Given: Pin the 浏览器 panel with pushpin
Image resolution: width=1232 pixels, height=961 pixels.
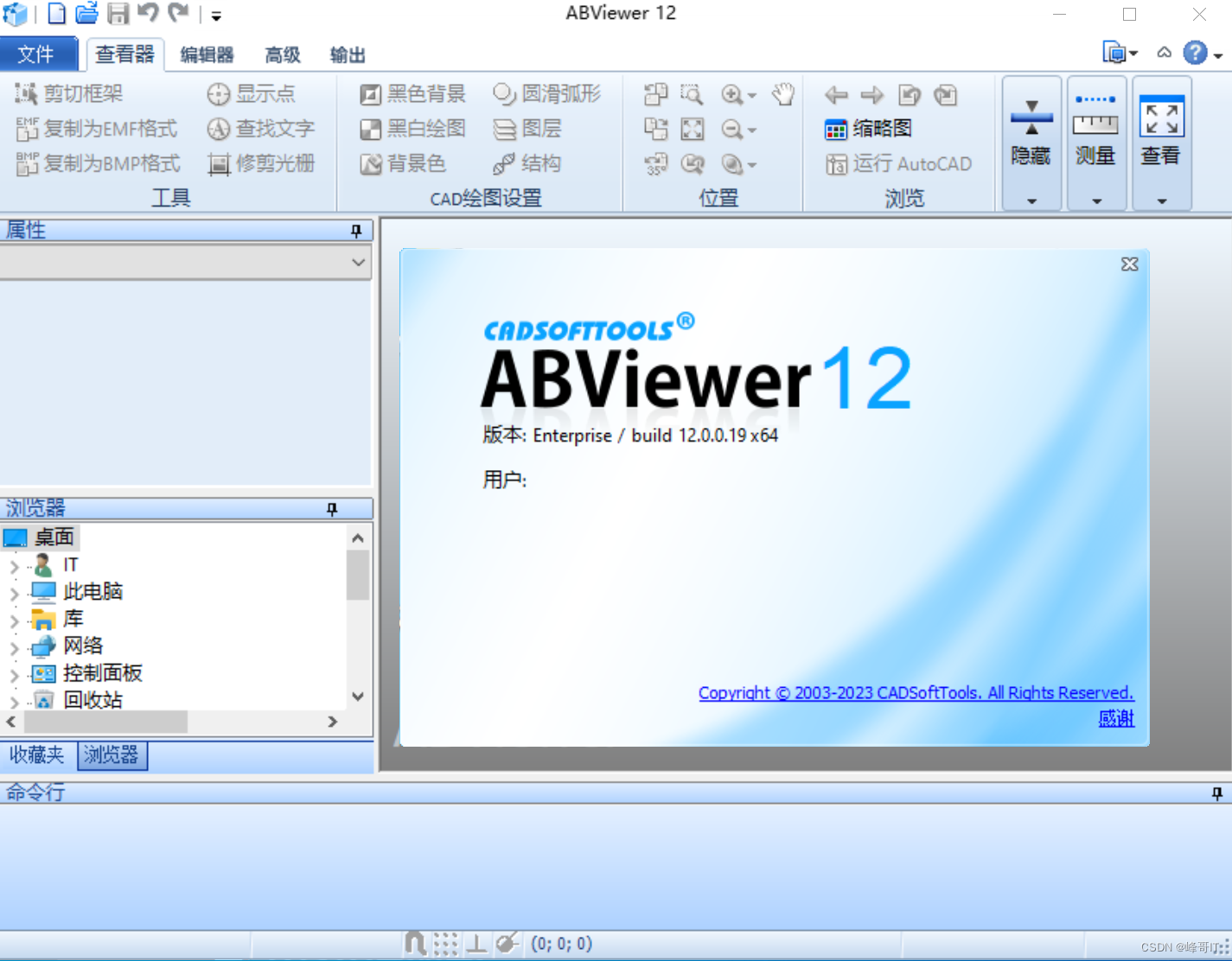Looking at the screenshot, I should click(x=331, y=509).
